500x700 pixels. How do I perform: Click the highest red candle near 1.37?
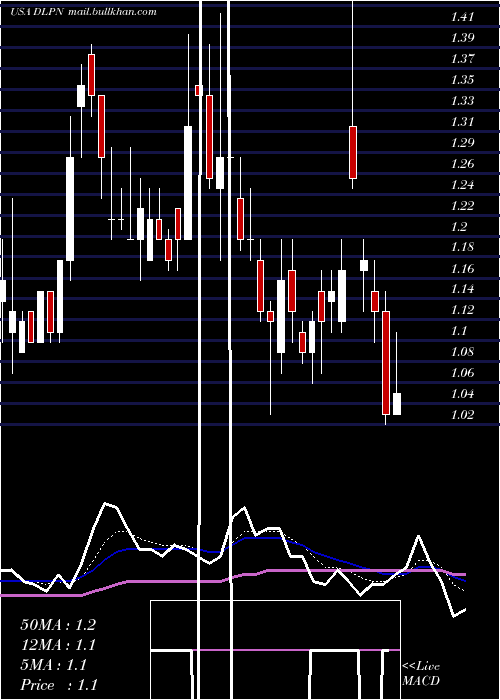[x=92, y=75]
